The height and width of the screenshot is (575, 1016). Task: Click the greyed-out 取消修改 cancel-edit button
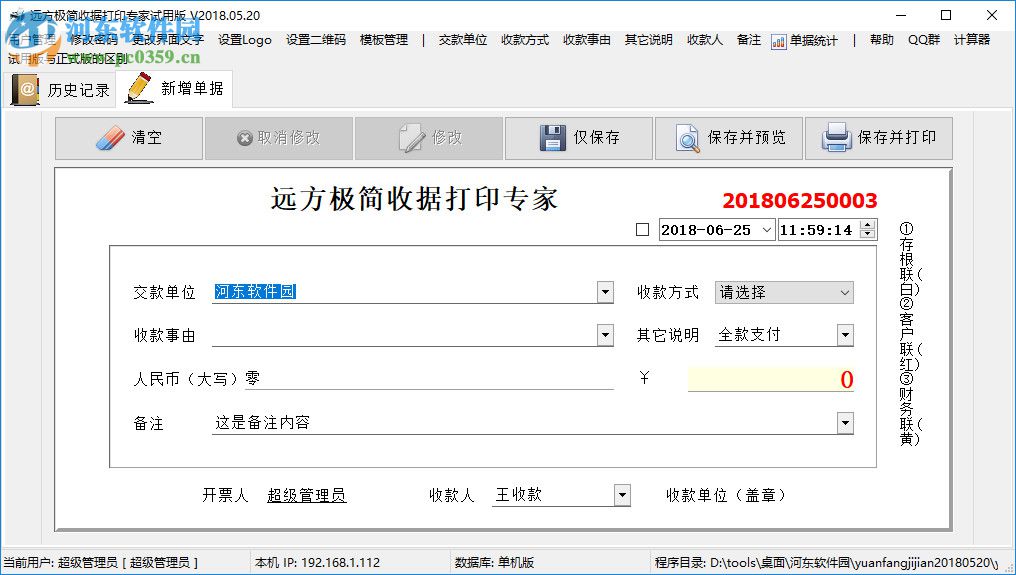(x=279, y=138)
